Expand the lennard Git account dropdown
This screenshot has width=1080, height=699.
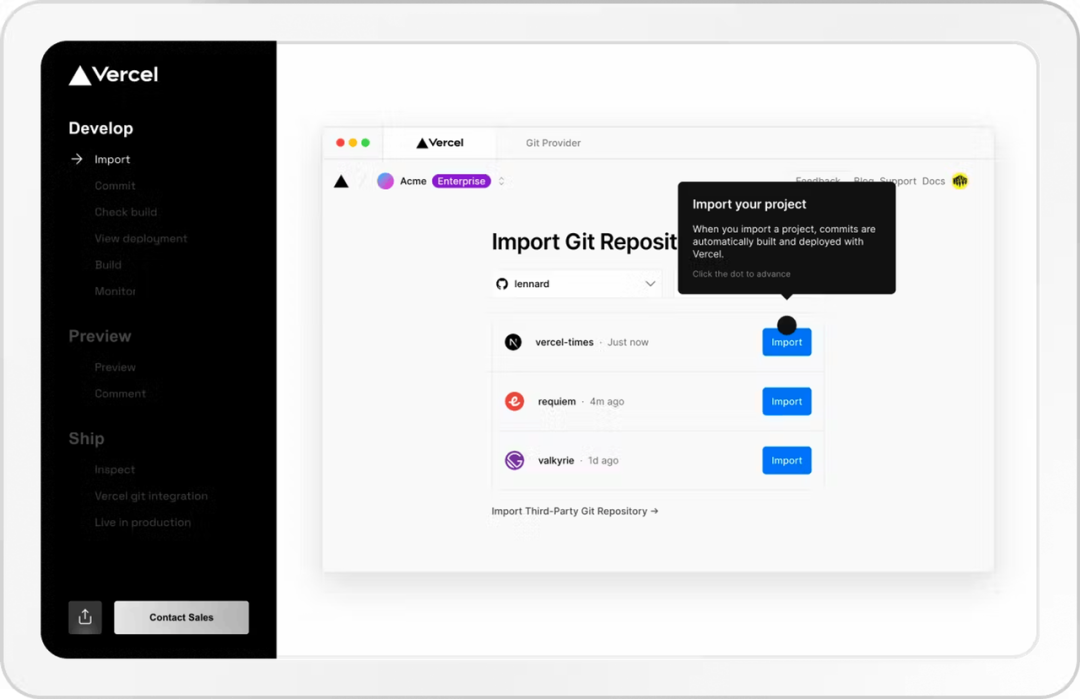click(577, 284)
